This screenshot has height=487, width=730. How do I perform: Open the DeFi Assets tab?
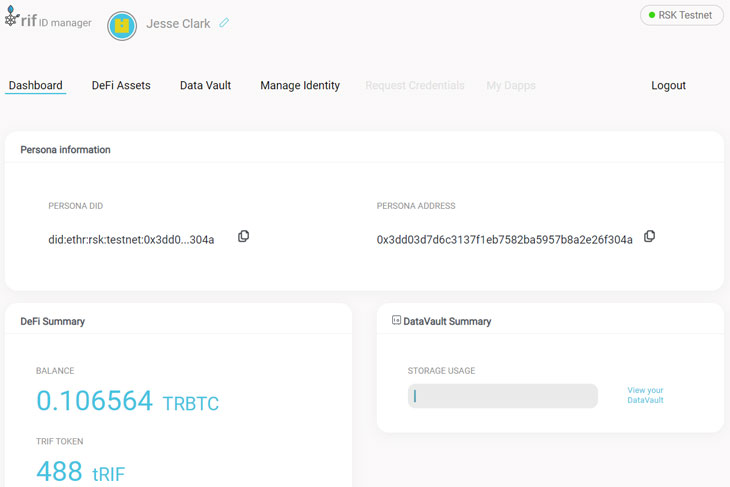pyautogui.click(x=121, y=86)
